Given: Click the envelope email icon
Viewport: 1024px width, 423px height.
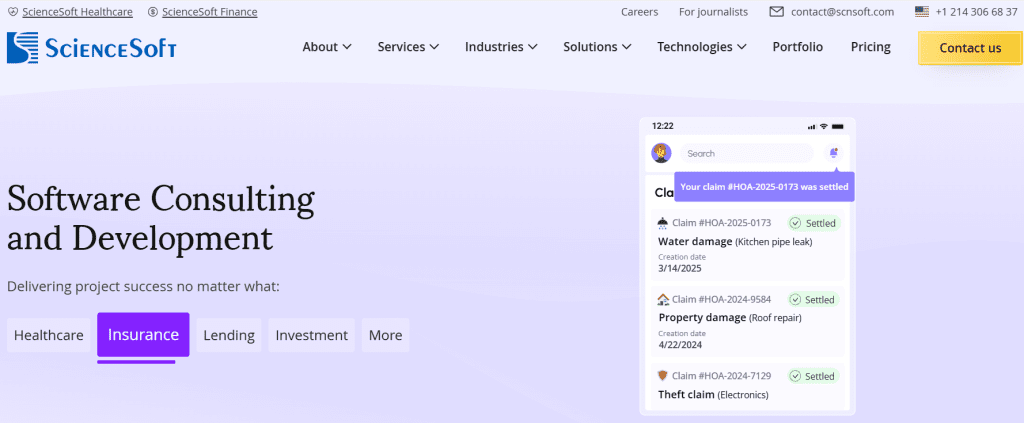Looking at the screenshot, I should (x=776, y=12).
